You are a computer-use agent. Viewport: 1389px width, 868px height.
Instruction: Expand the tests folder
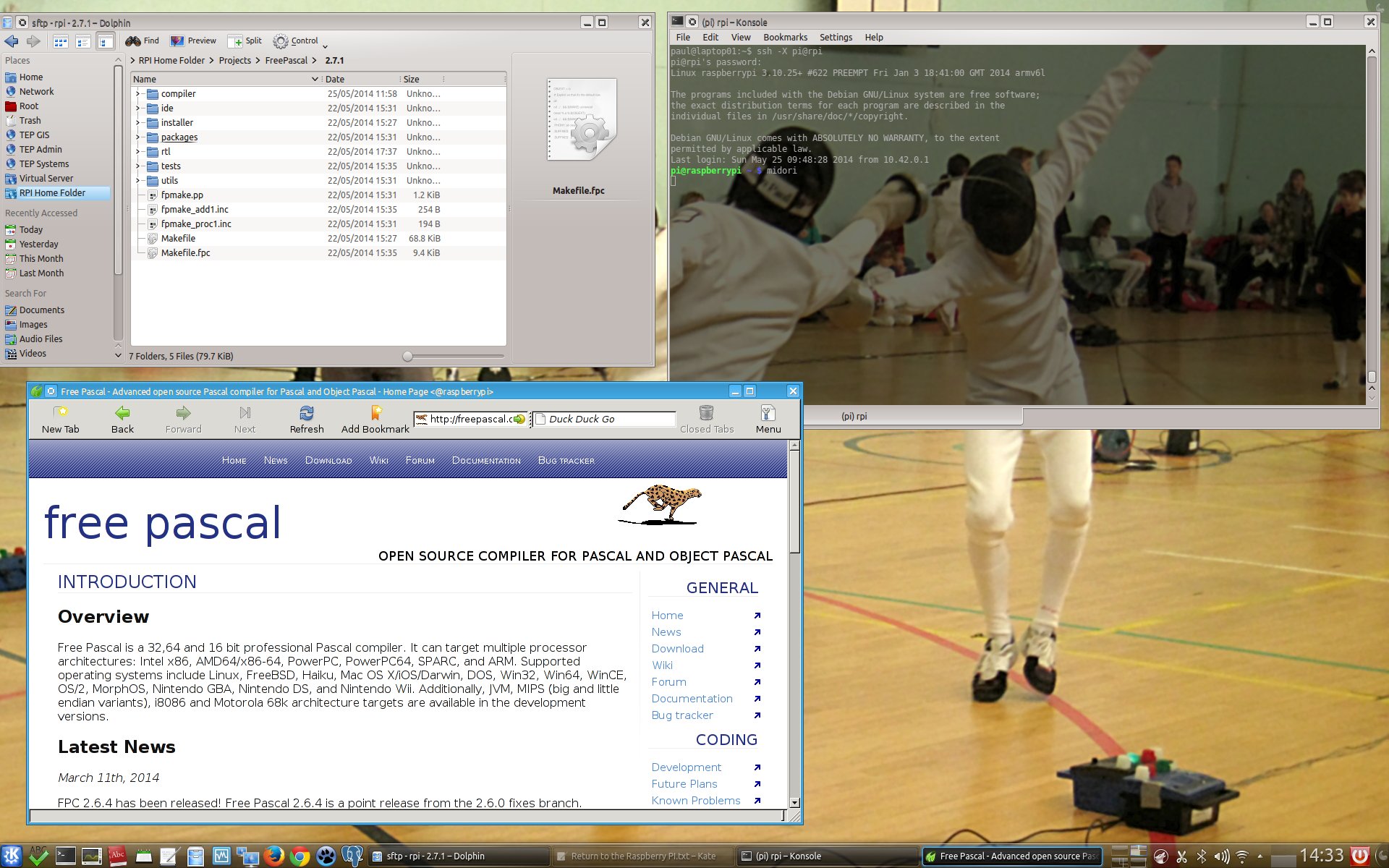click(137, 166)
